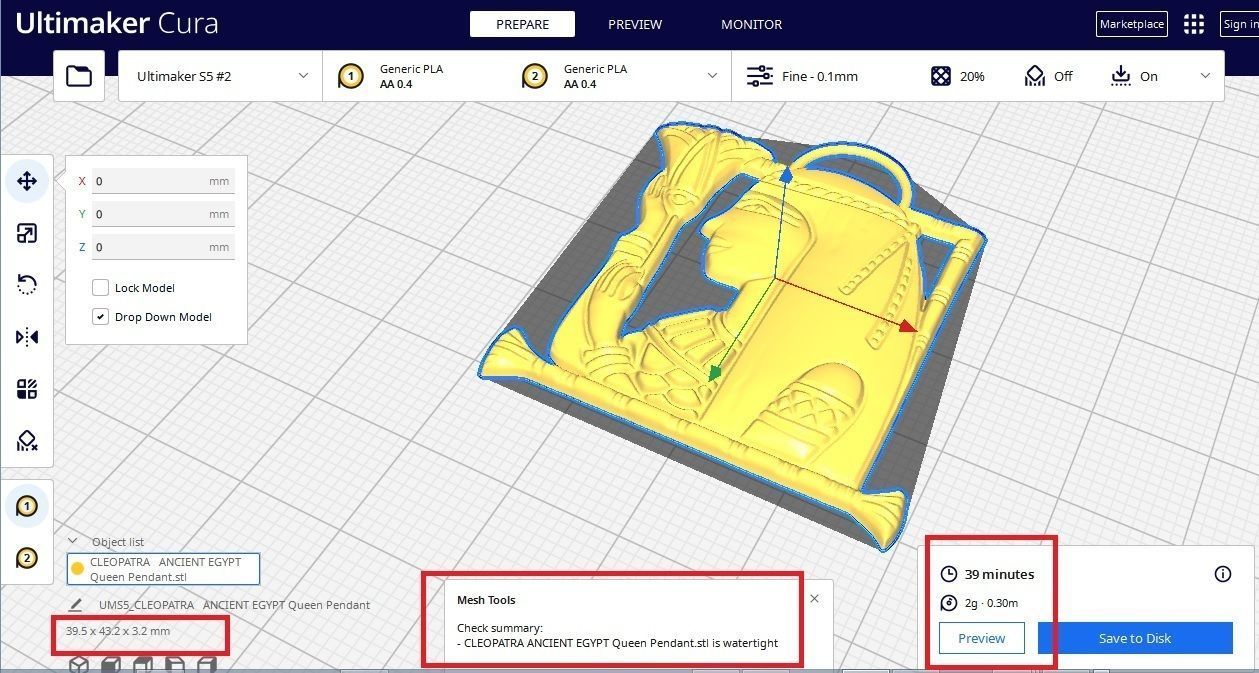Click the X position input field
The height and width of the screenshot is (673, 1259).
[163, 181]
